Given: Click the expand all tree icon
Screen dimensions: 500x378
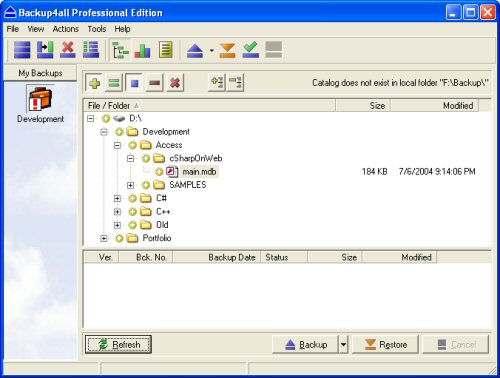Looking at the screenshot, I should (x=217, y=83).
